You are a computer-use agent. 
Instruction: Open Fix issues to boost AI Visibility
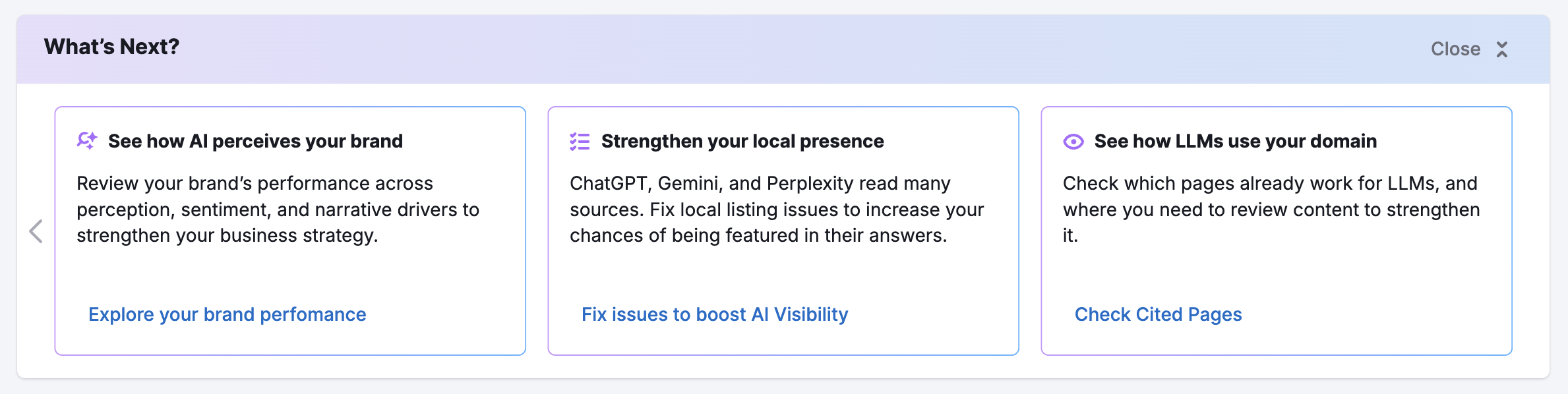click(x=715, y=315)
